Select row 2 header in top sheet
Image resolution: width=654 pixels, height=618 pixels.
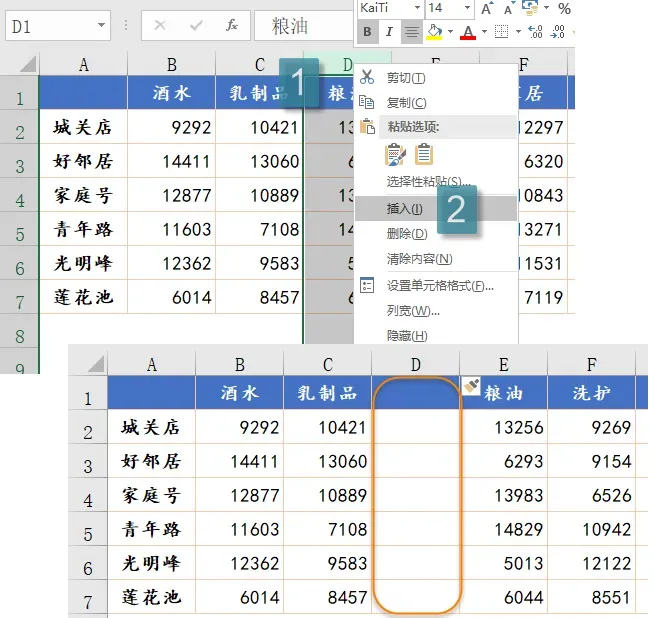[19, 127]
